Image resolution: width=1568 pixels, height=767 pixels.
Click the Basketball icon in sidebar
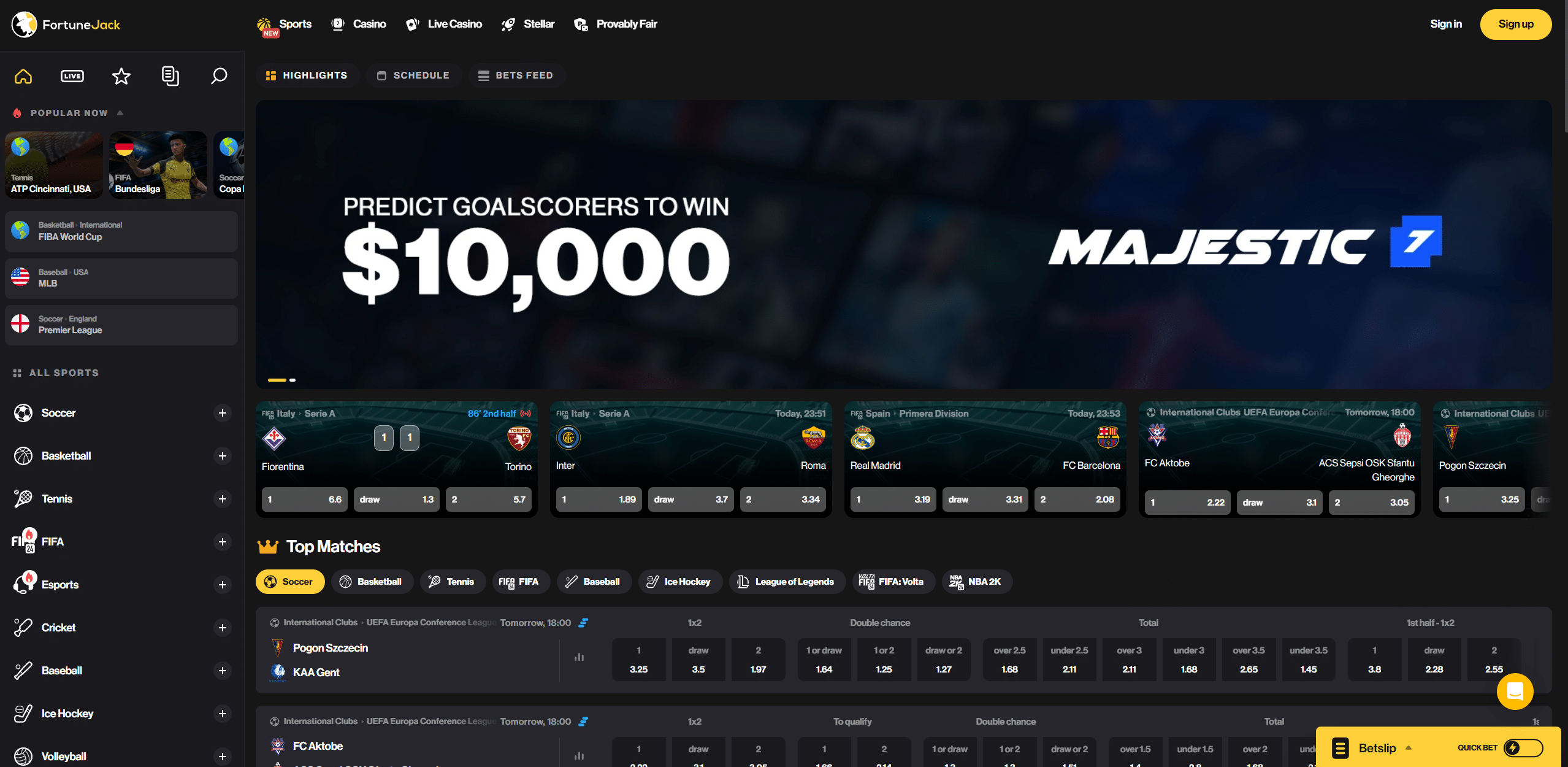coord(23,456)
